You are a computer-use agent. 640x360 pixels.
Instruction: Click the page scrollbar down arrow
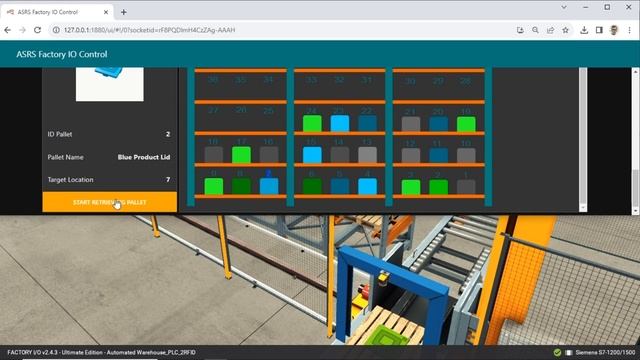[x=636, y=211]
